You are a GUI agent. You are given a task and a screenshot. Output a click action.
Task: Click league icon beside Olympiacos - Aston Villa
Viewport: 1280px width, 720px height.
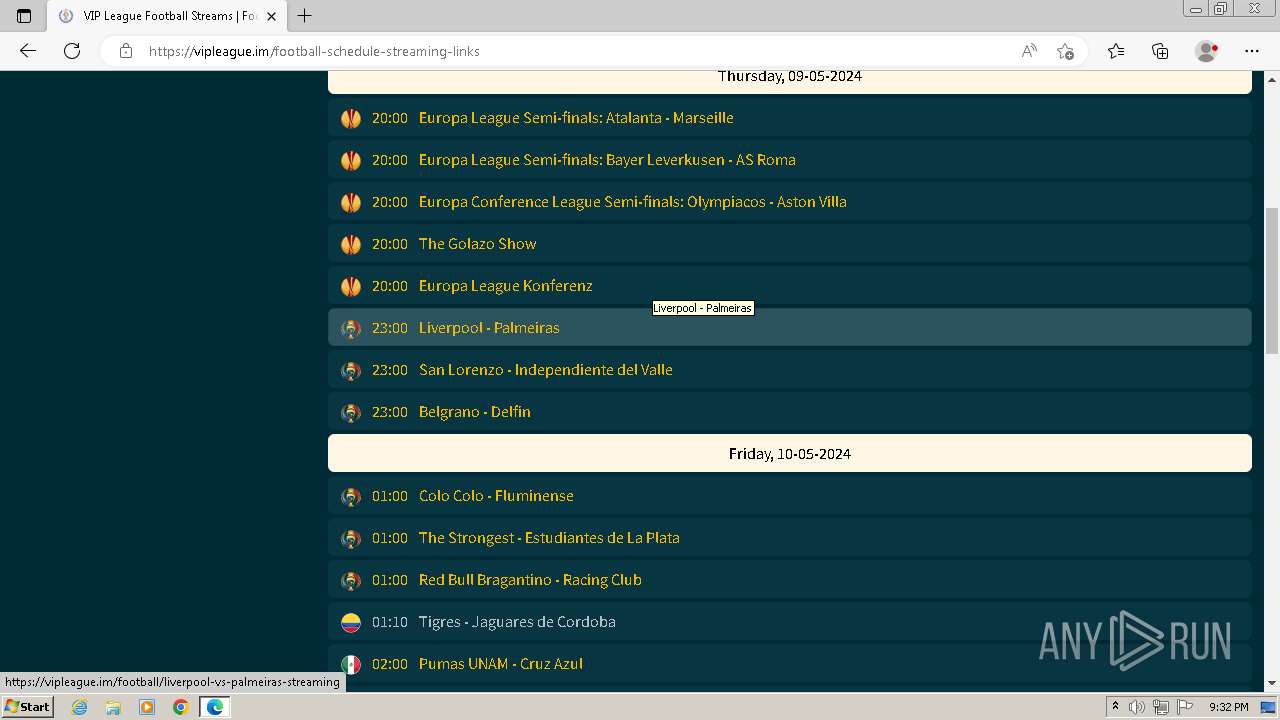pos(351,202)
